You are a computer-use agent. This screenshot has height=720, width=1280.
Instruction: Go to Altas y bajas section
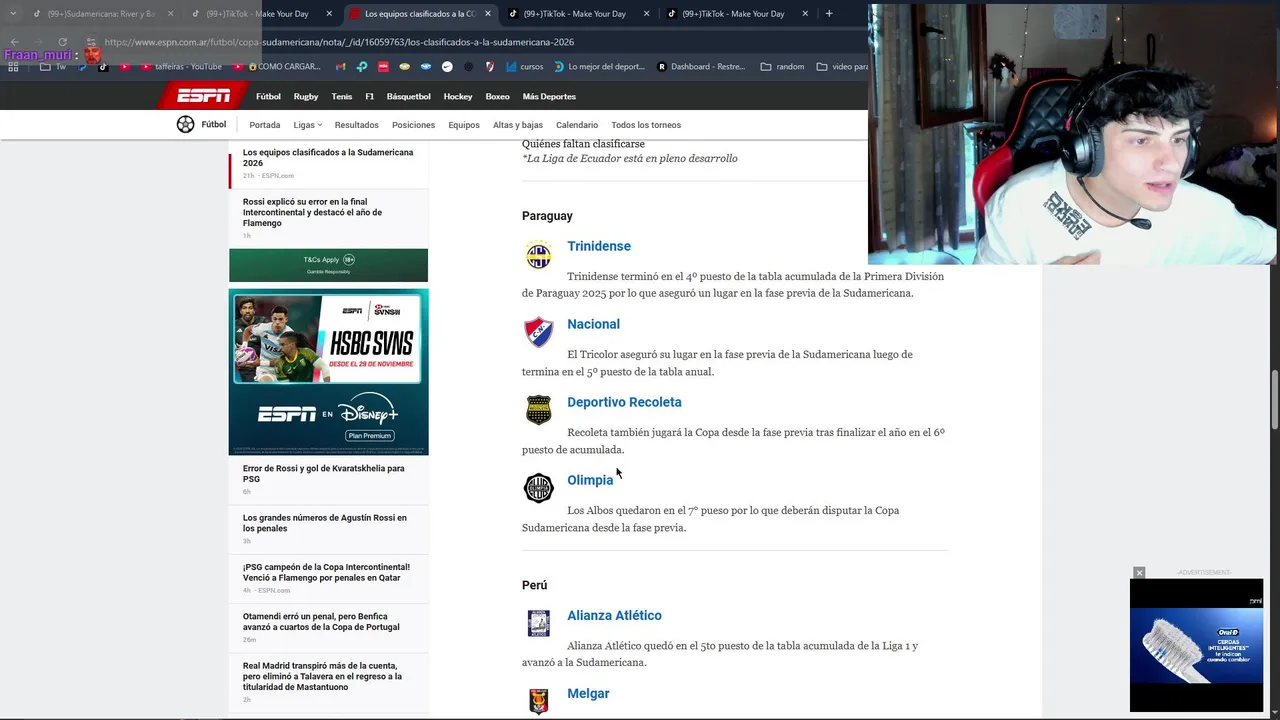pyautogui.click(x=518, y=125)
